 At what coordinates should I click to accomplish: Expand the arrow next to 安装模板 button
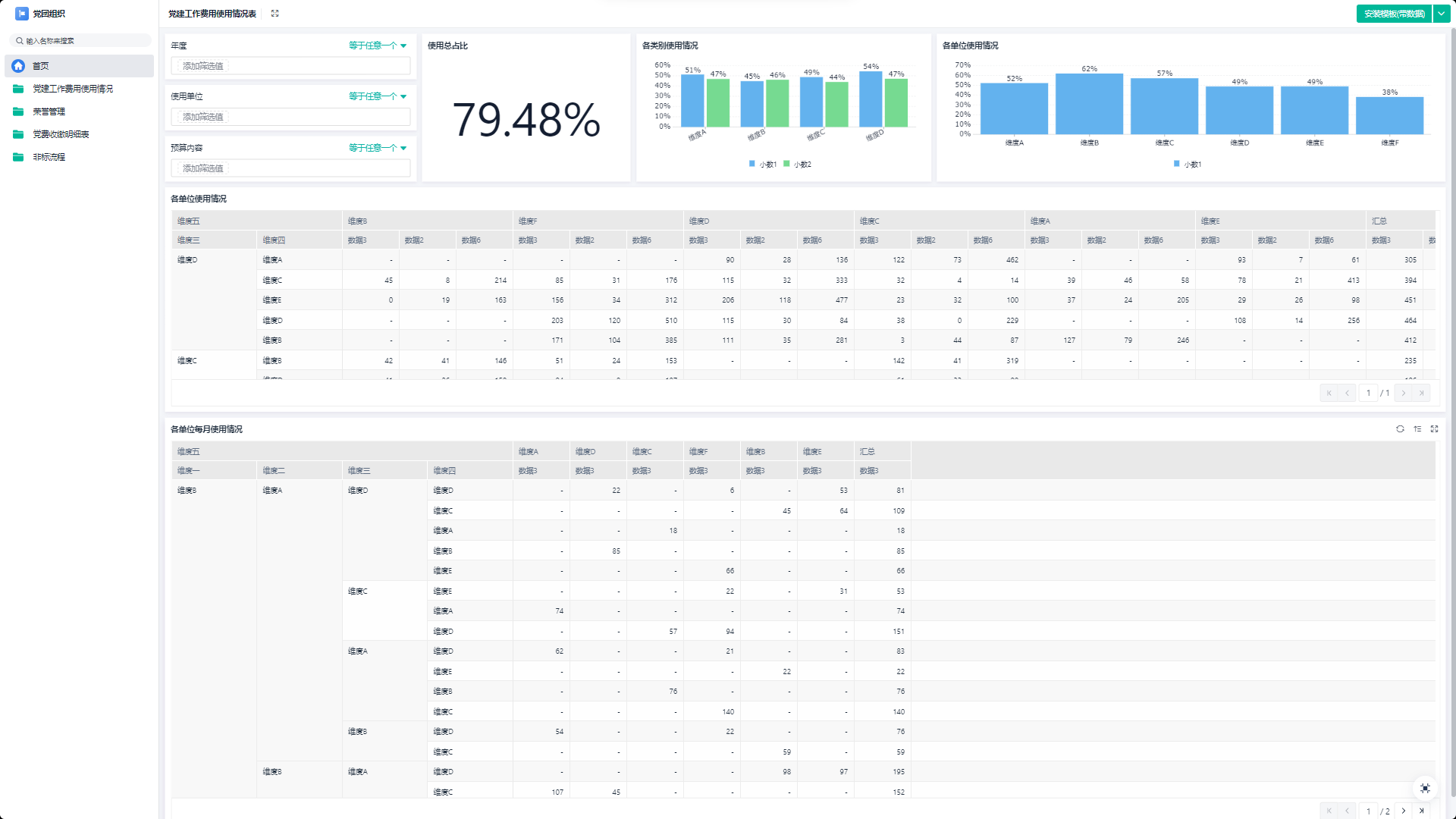click(1441, 14)
